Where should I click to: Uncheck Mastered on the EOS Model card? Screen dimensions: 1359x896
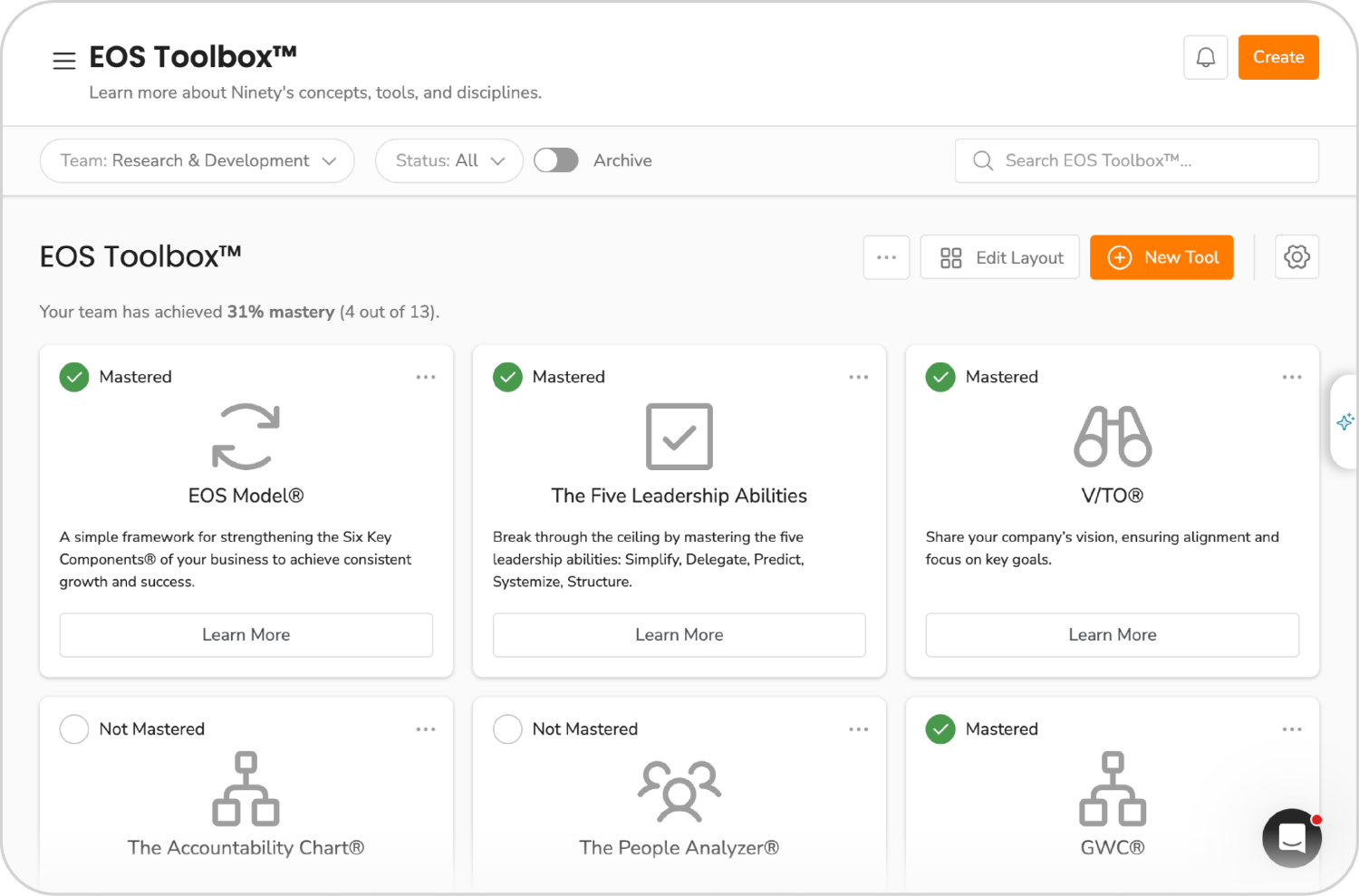[x=73, y=377]
